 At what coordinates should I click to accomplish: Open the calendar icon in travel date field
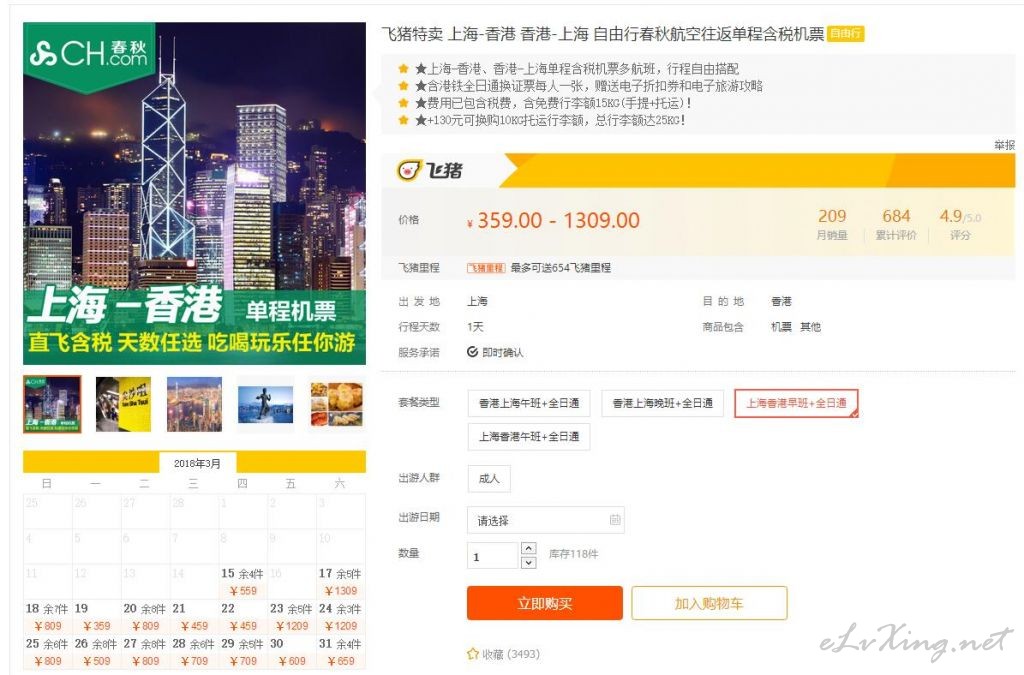coord(615,520)
